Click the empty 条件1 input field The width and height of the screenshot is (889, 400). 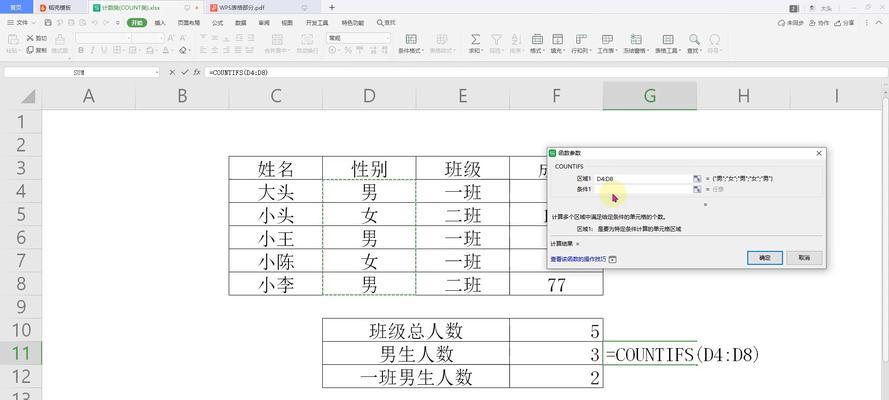click(x=642, y=189)
